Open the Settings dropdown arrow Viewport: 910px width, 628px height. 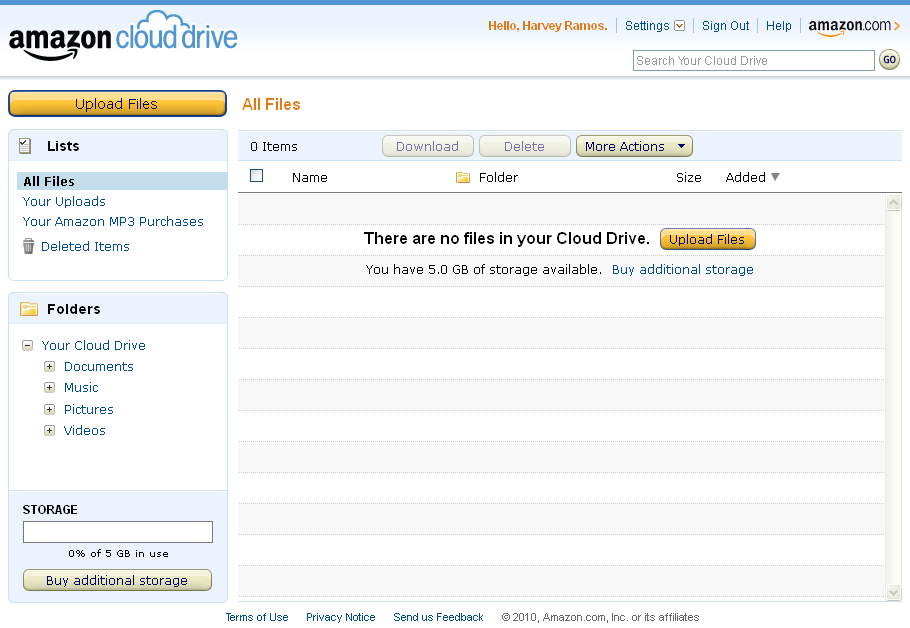tap(680, 26)
